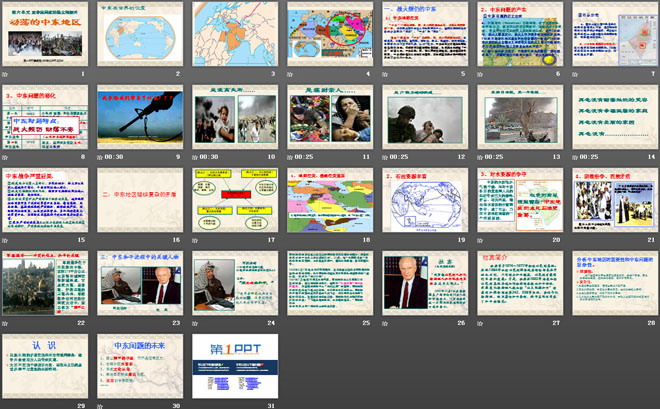This screenshot has height=409, width=660.
Task: Click the animation star under slide 1
Action: (x=5, y=74)
